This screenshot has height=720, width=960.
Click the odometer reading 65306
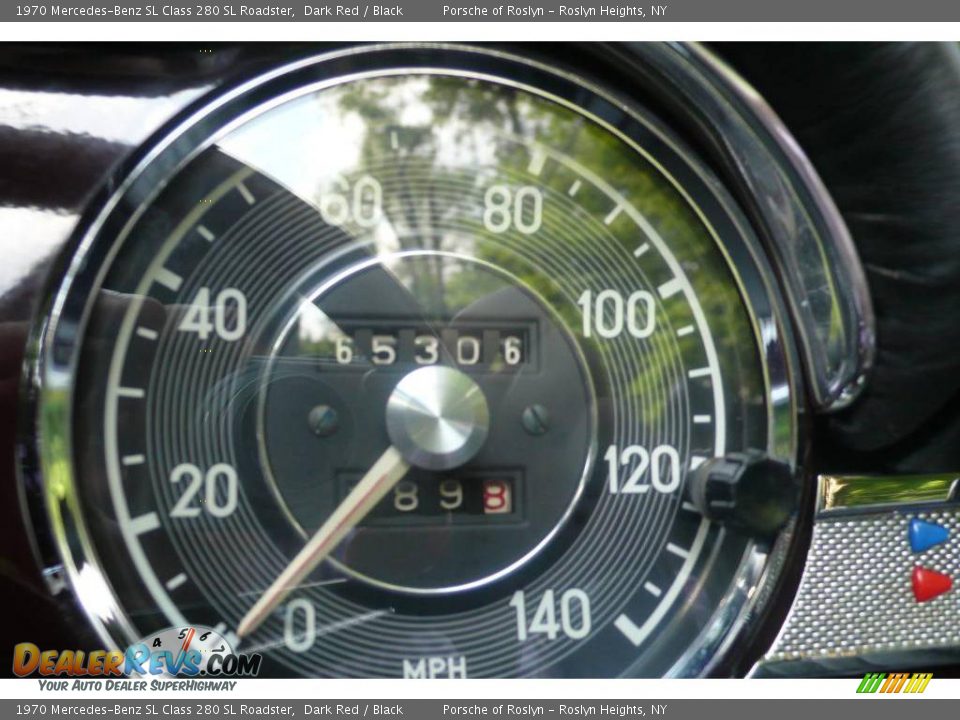tap(429, 350)
